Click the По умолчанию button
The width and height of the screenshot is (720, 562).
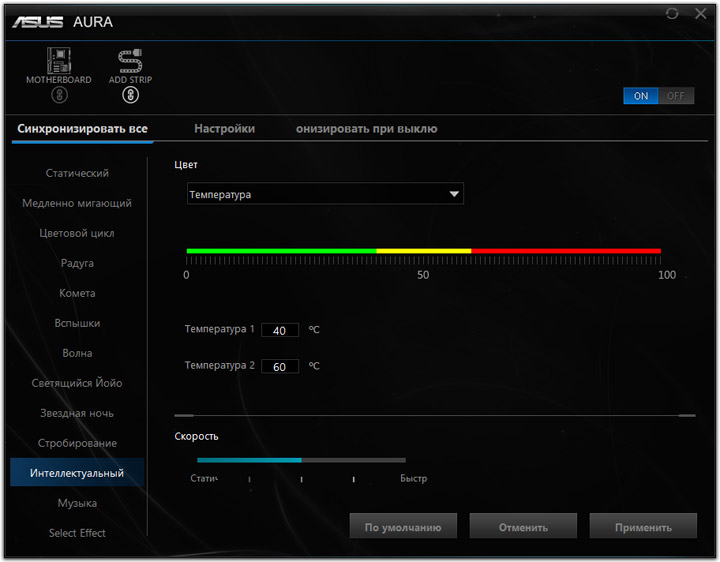403,527
